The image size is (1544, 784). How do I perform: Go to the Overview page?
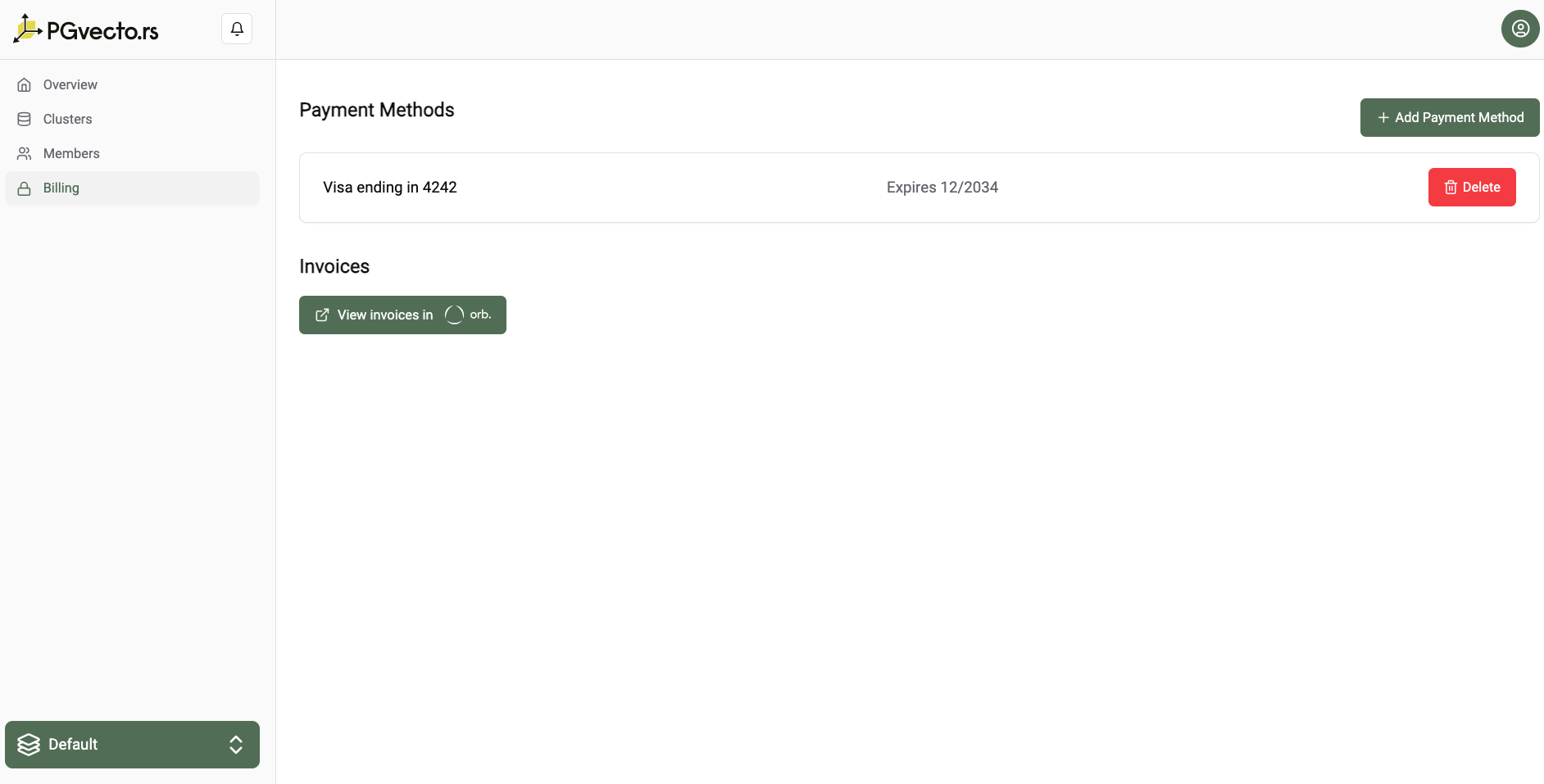[x=70, y=85]
